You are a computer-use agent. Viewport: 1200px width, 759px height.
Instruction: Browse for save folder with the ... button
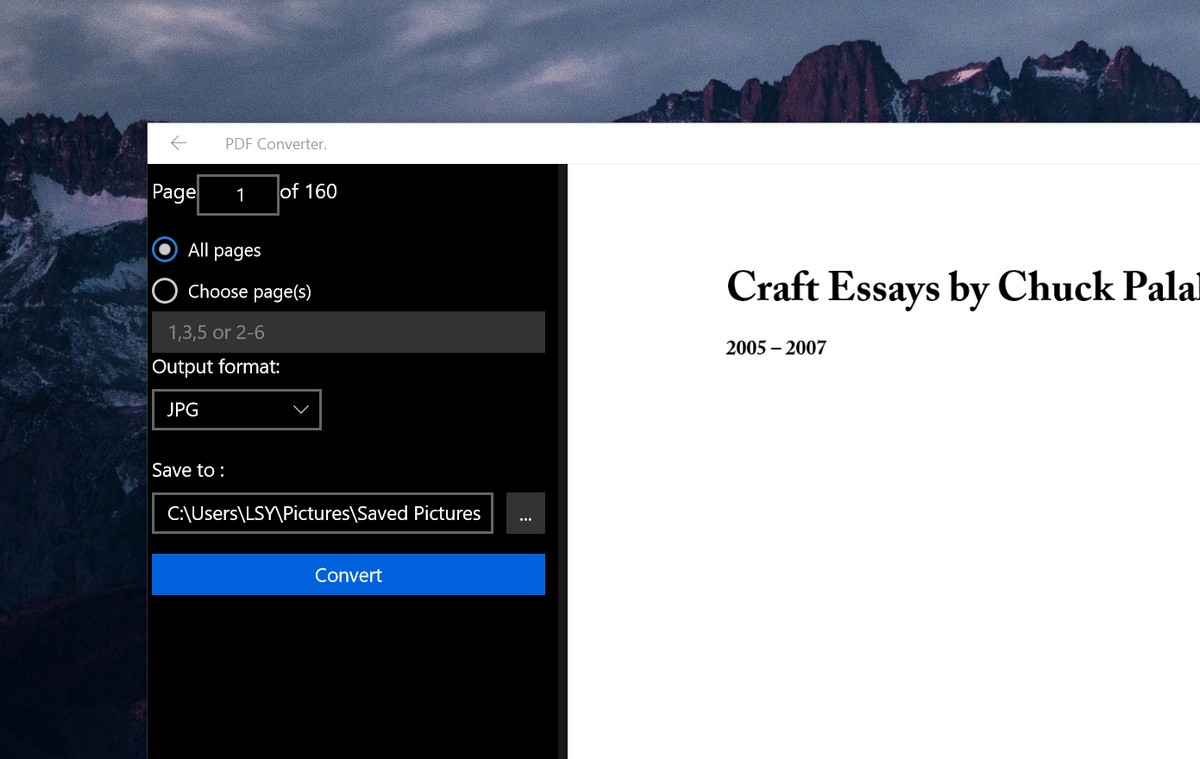526,513
